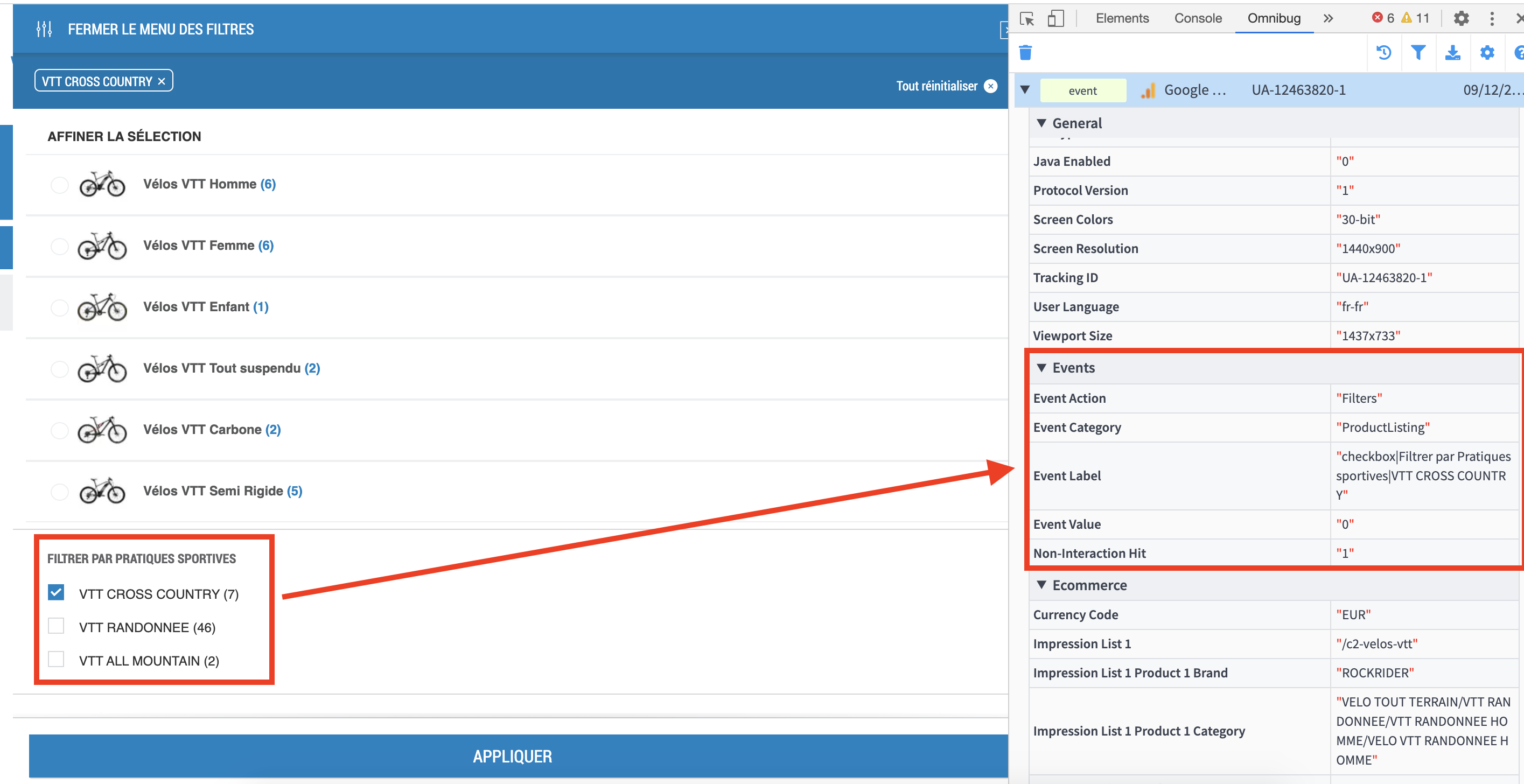Click the Event Action value "Filters"

[1359, 398]
